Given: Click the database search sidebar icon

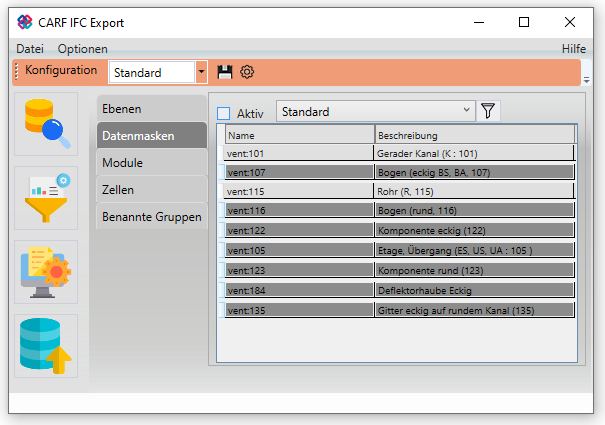Looking at the screenshot, I should coord(46,124).
